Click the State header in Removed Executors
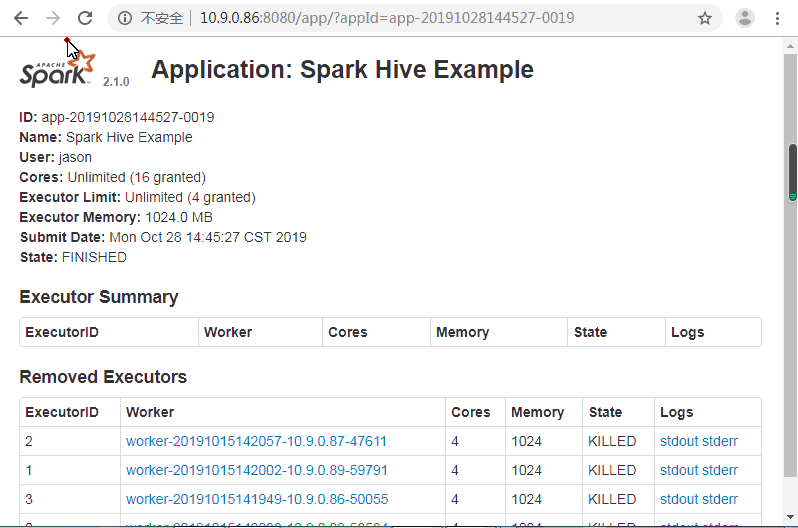This screenshot has height=528, width=798. point(605,412)
